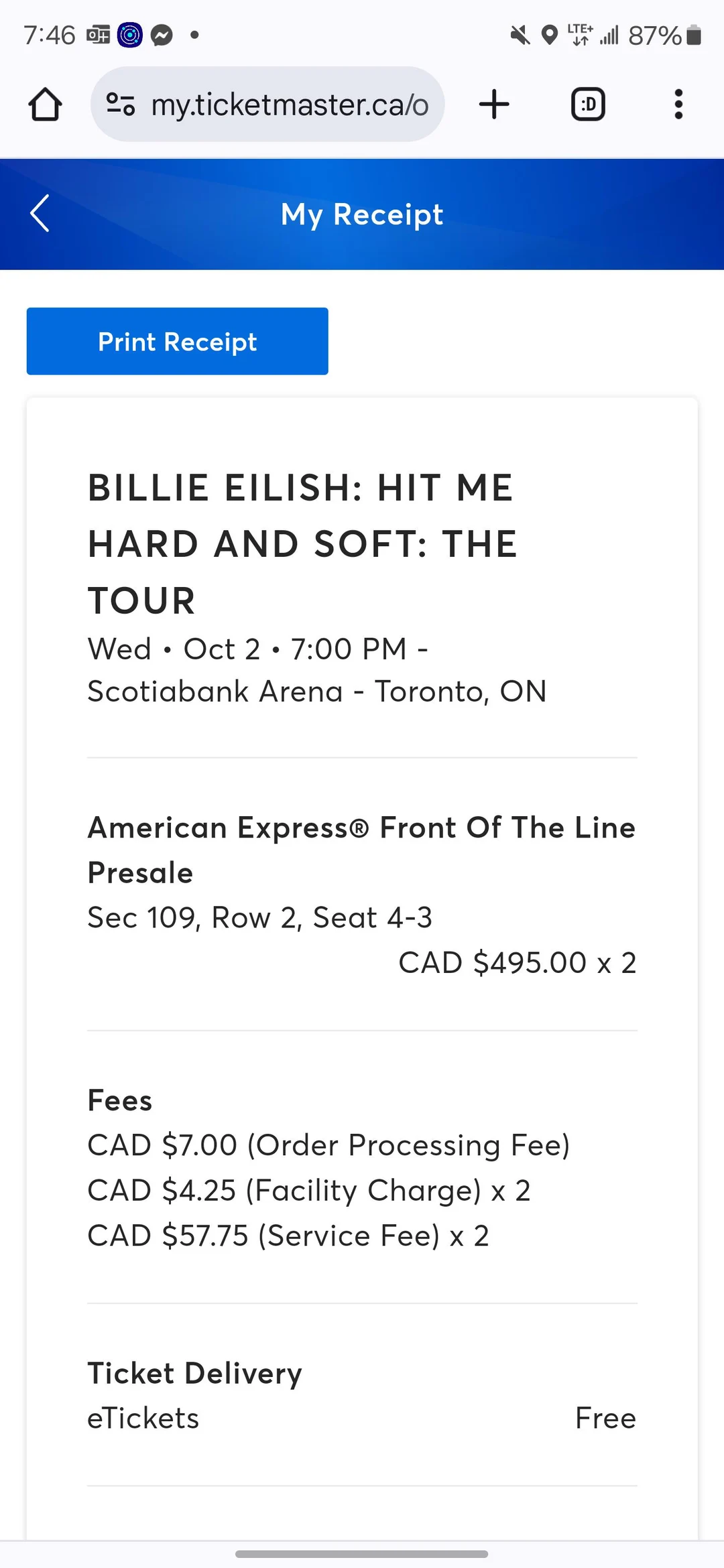
Task: Tap the CAD $495.00 x 2 price line
Action: pyautogui.click(x=518, y=962)
